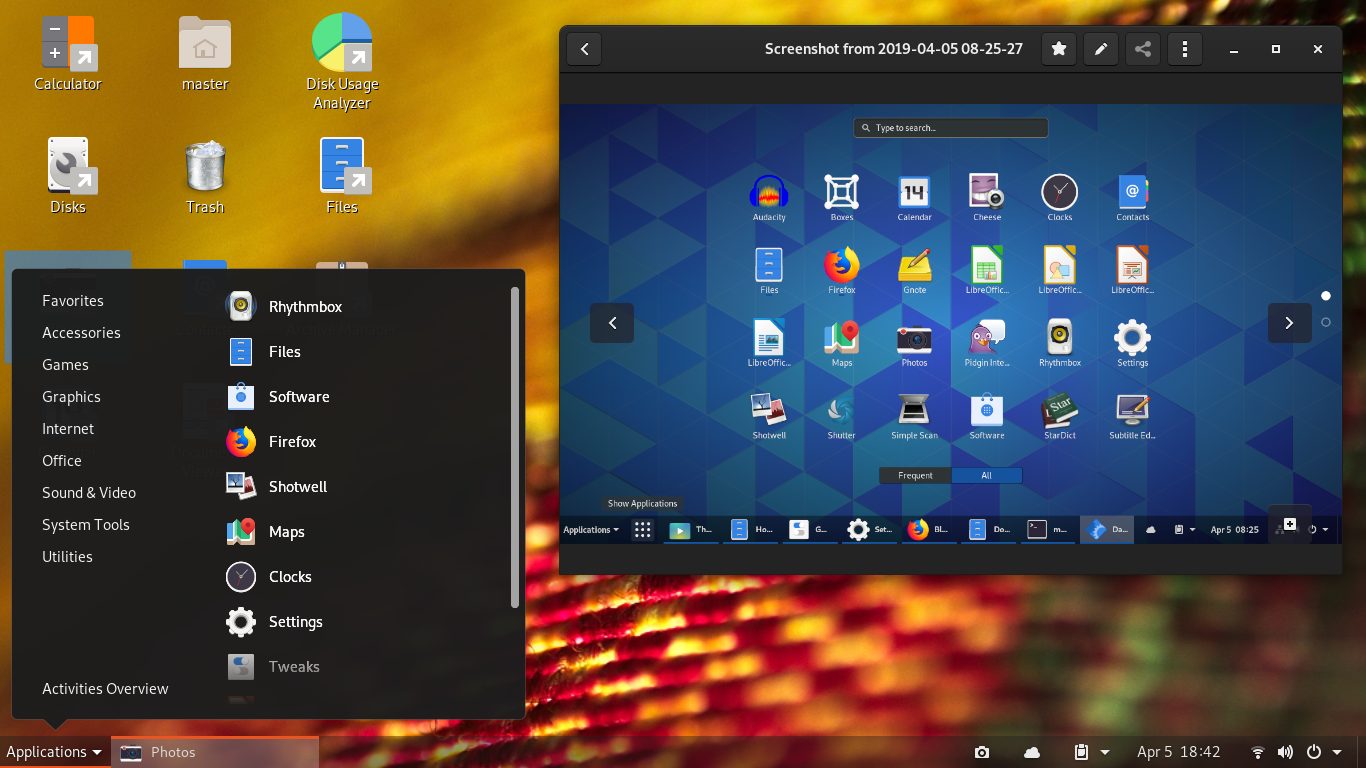This screenshot has width=1366, height=768.
Task: Go back using the Photos back arrow
Action: (584, 48)
